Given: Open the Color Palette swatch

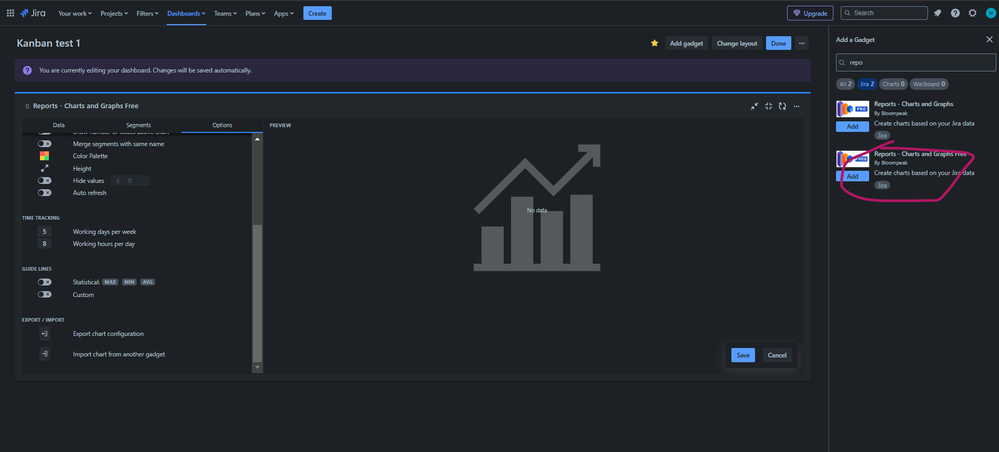Looking at the screenshot, I should click(45, 156).
